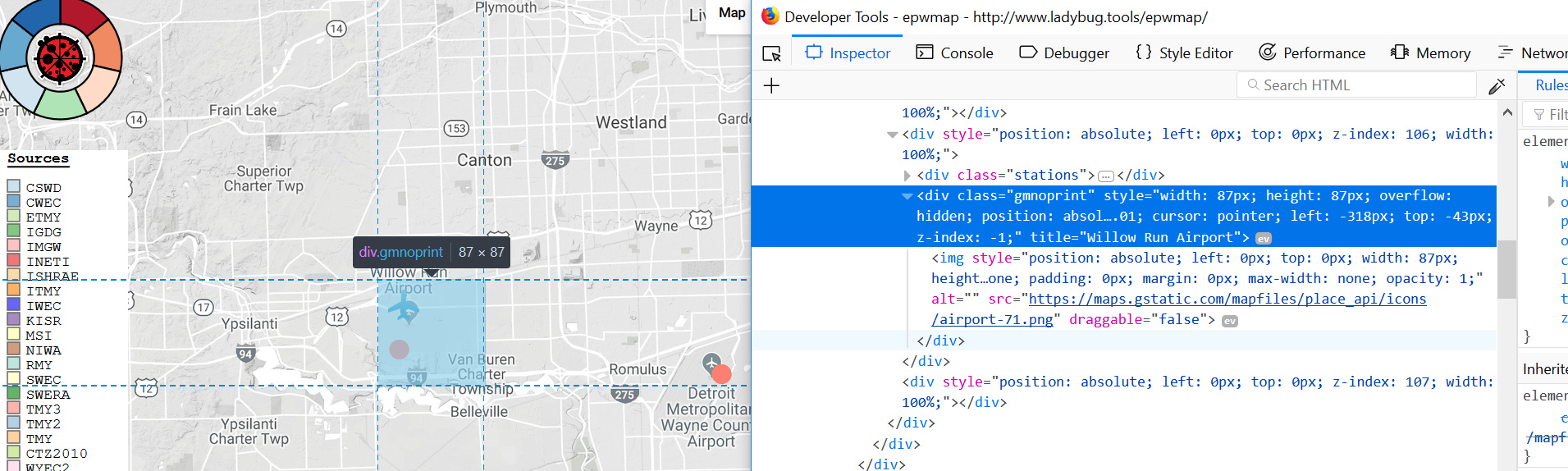Click the plus icon to create new node
Screen dimensions: 1568x471
point(771,85)
